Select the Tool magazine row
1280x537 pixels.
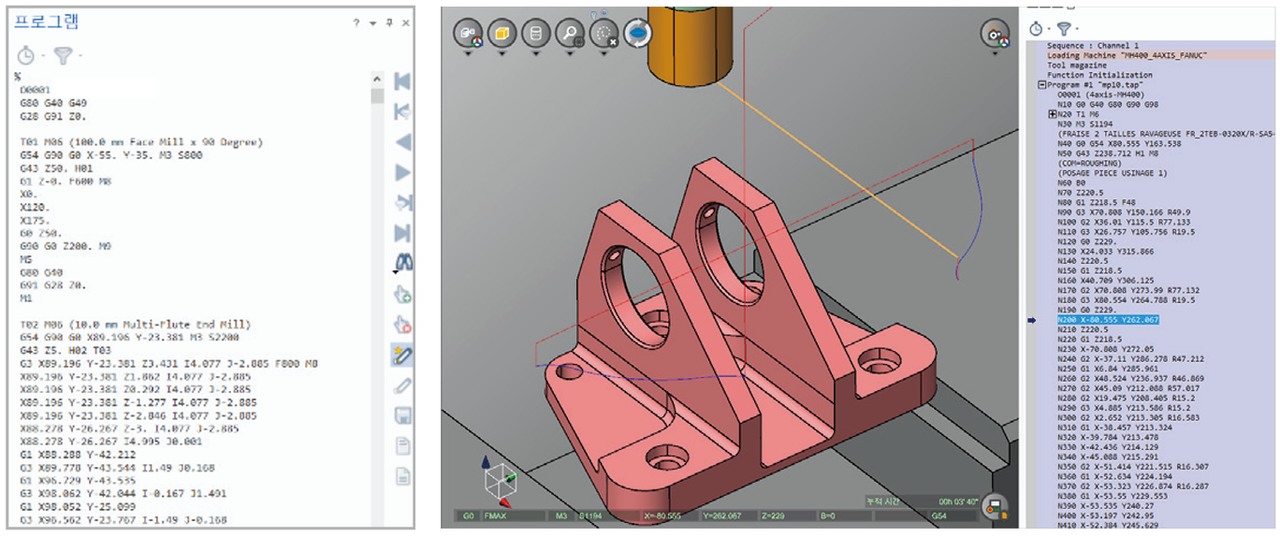(1076, 66)
